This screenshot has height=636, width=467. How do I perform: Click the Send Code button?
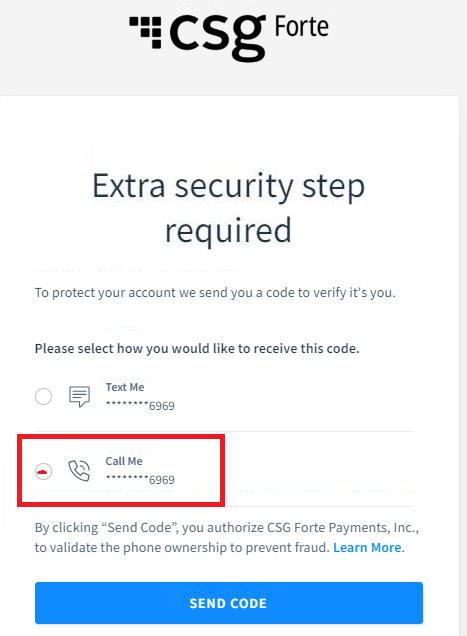click(x=229, y=603)
